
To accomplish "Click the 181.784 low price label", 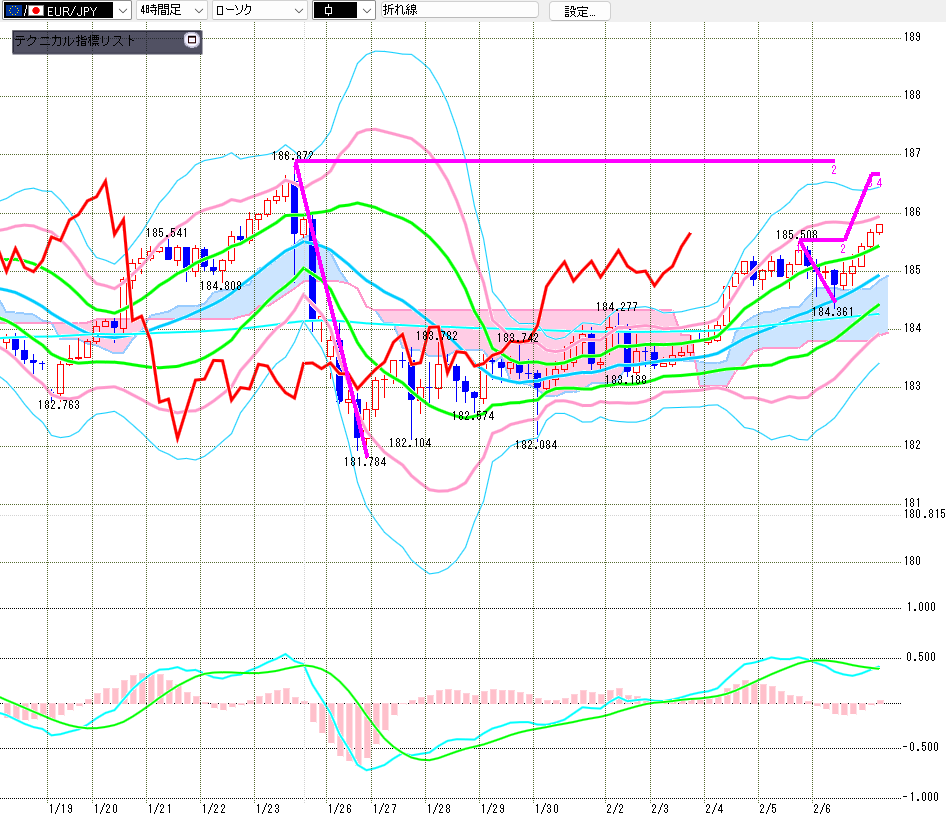I will [364, 463].
